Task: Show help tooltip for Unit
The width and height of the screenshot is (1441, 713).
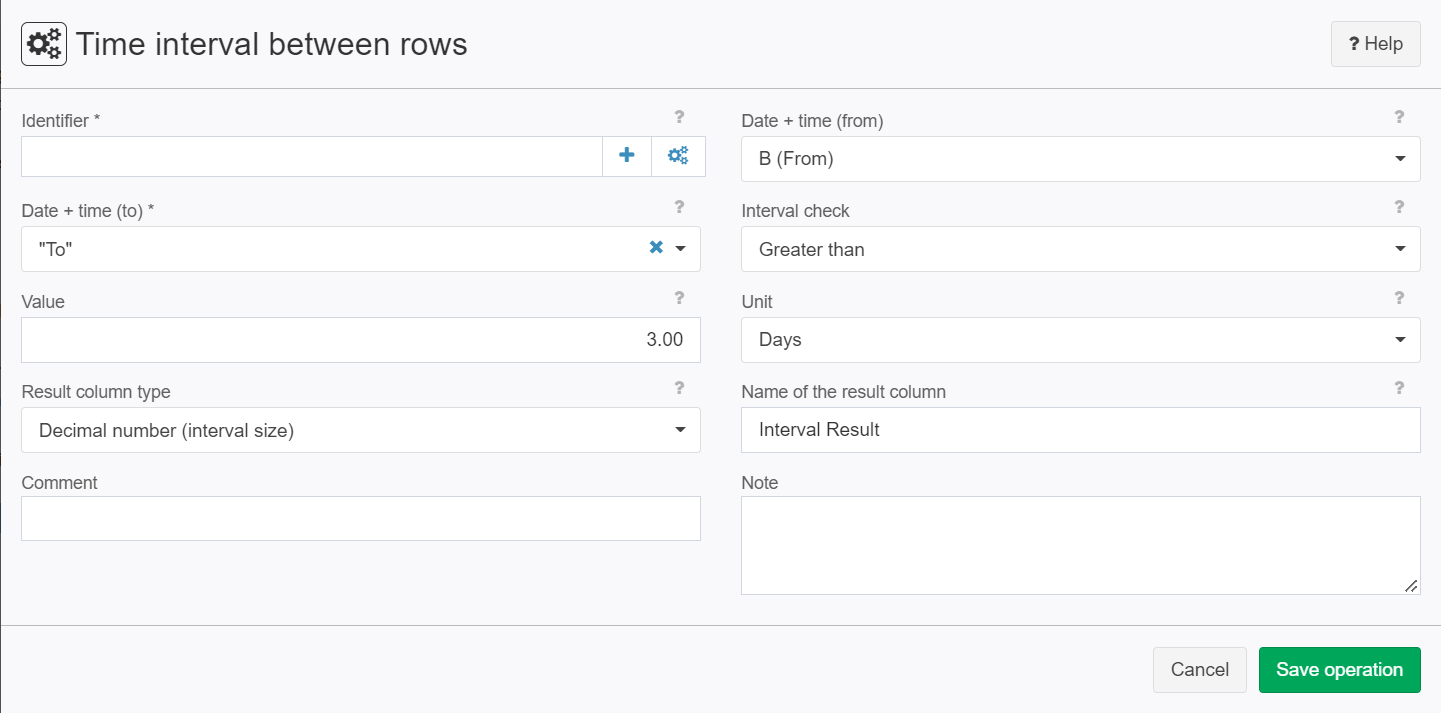Action: point(1399,298)
